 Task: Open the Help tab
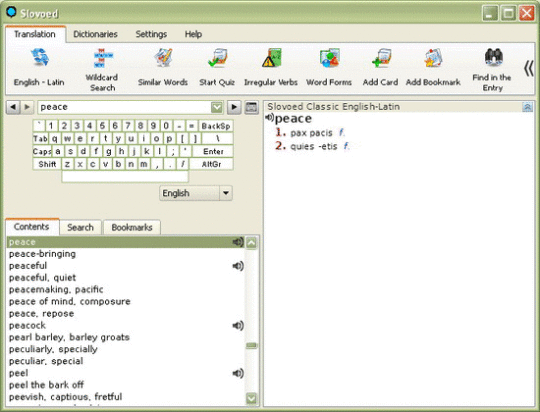(193, 34)
